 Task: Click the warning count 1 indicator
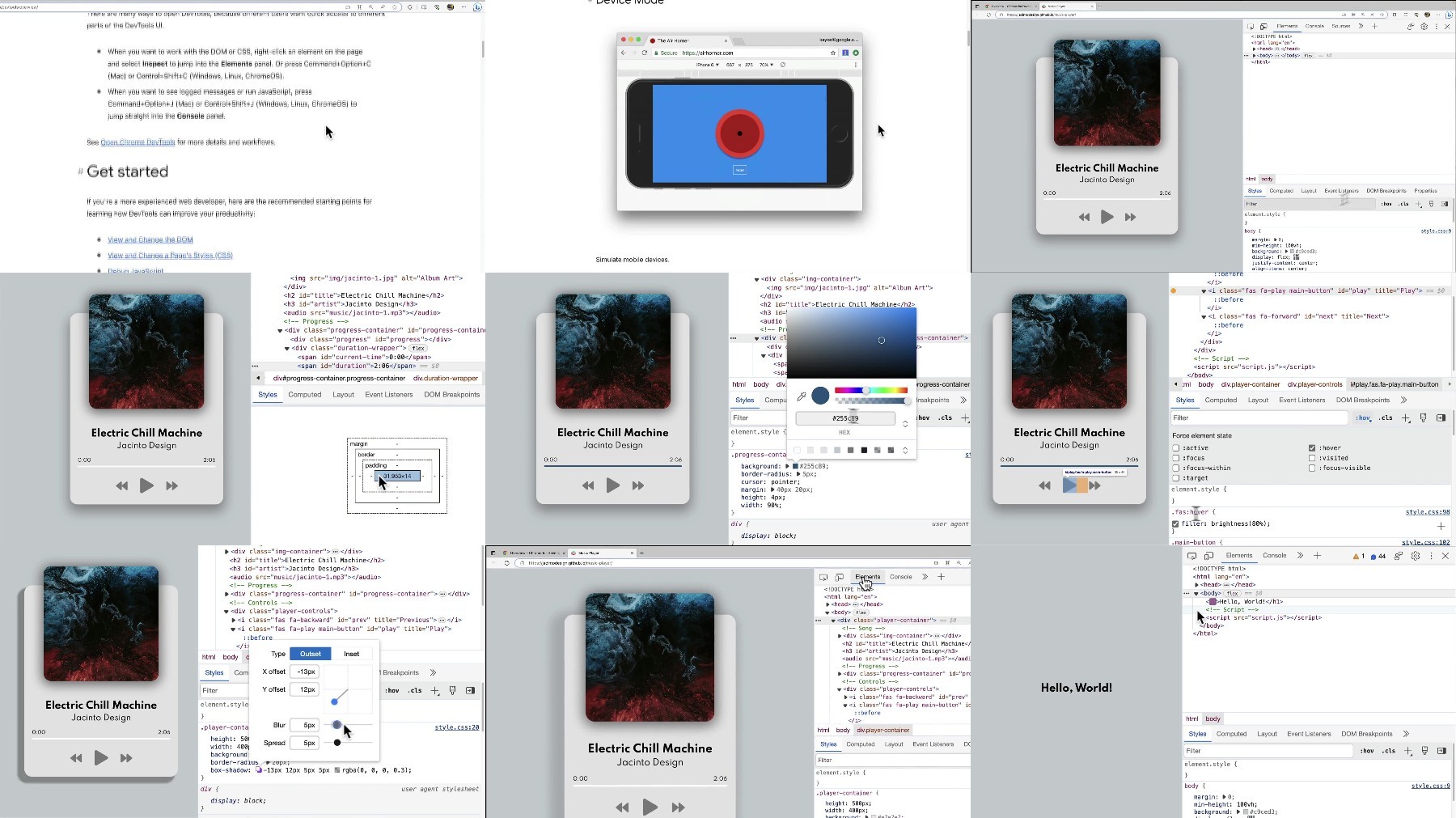point(1358,556)
